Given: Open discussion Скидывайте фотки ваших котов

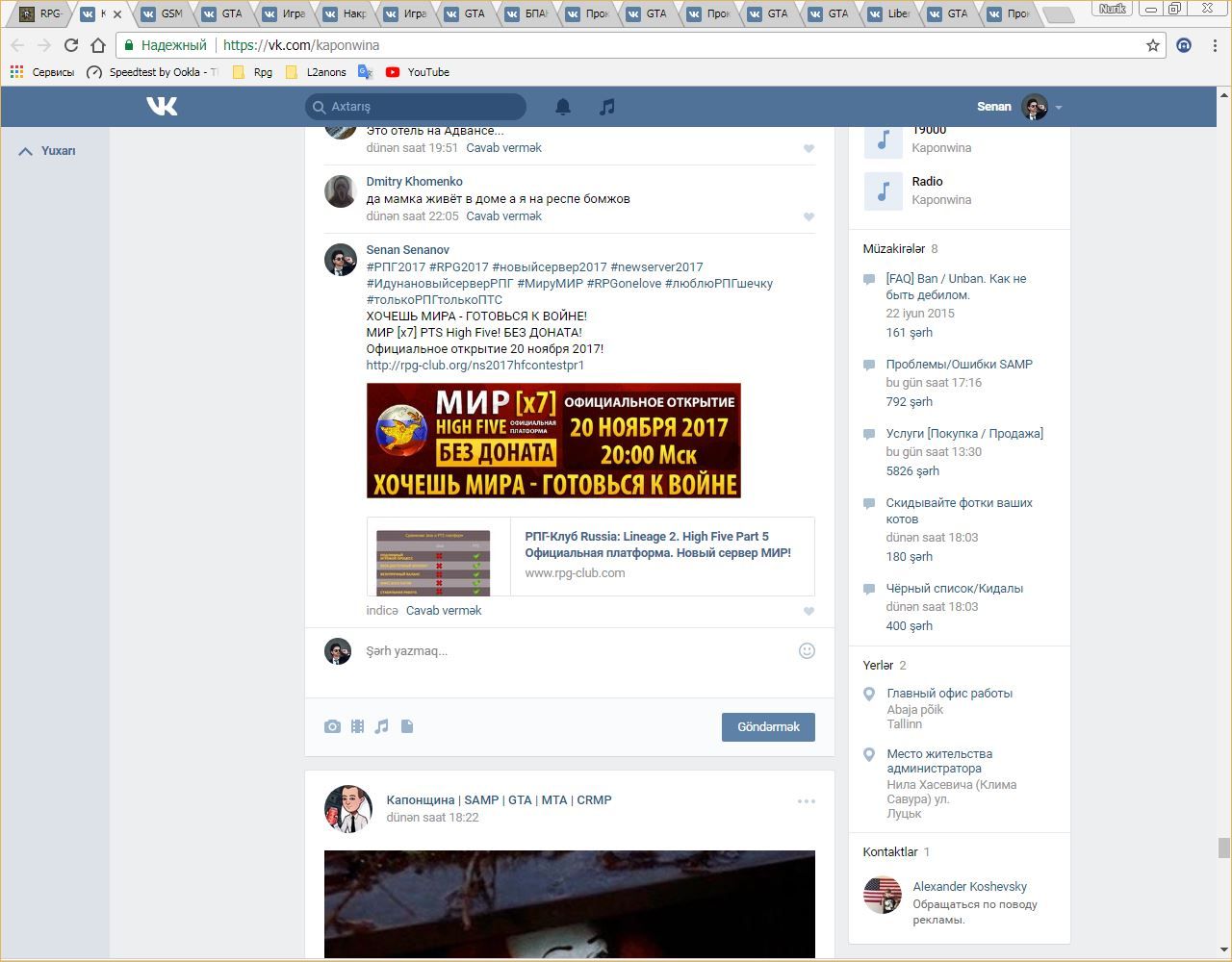Looking at the screenshot, I should pos(960,511).
